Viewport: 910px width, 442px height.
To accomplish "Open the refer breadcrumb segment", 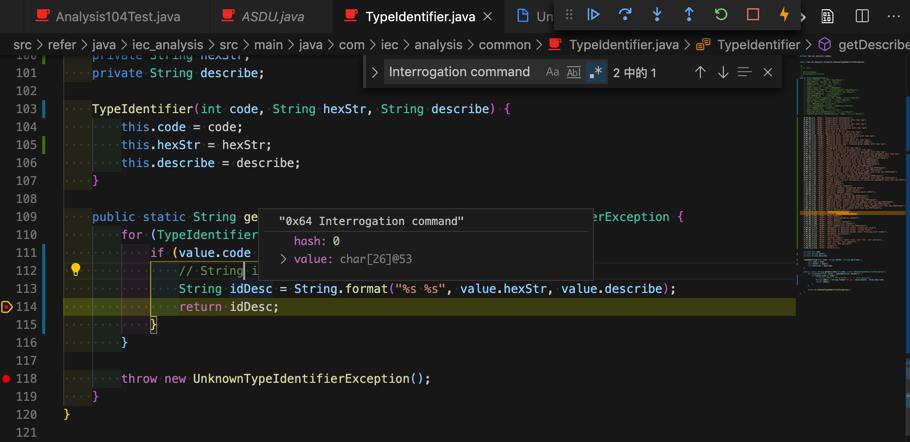I will click(60, 45).
